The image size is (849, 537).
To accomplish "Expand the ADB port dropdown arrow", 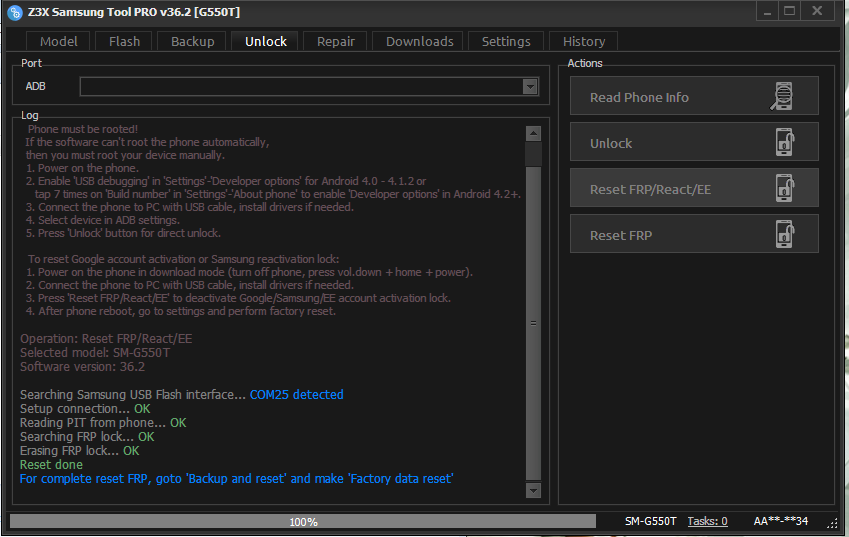I will 530,87.
